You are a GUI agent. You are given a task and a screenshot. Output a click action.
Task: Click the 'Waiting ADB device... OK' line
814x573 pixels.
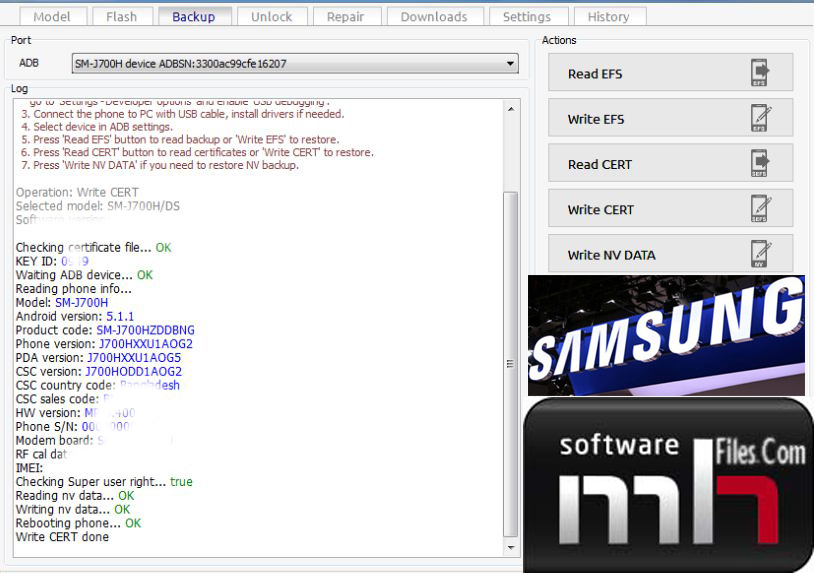click(84, 275)
